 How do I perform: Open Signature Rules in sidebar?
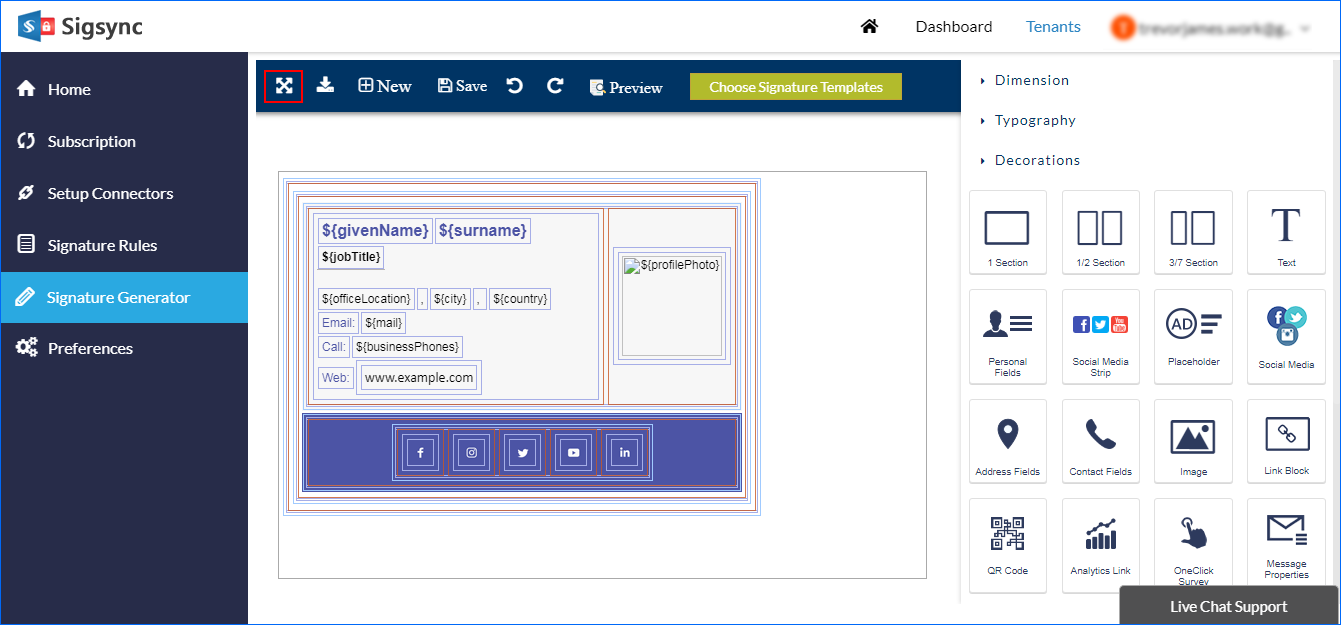[102, 245]
